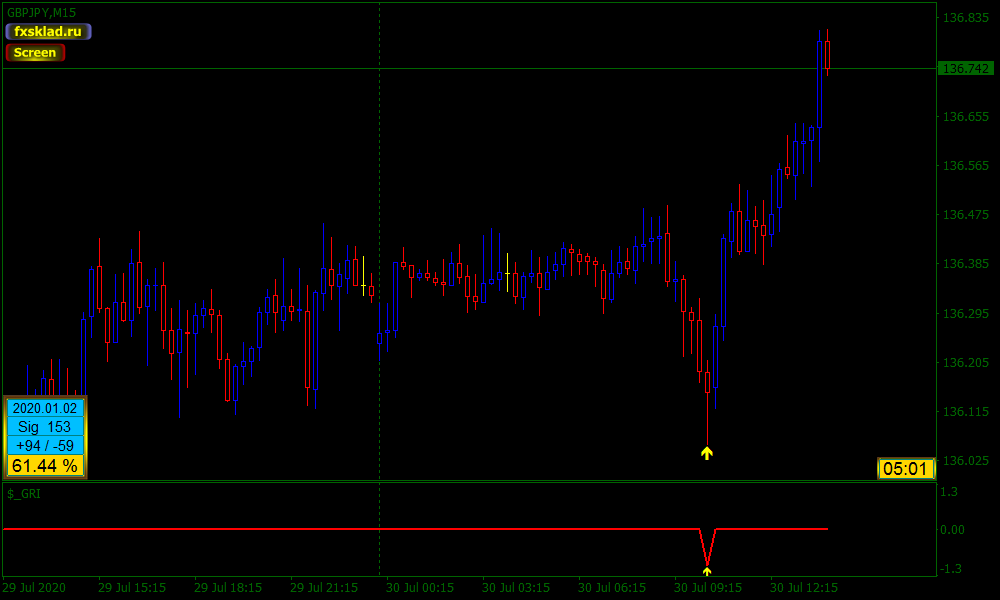1000x600 pixels.
Task: Click the 136.835 price scale value
Action: coord(966,18)
